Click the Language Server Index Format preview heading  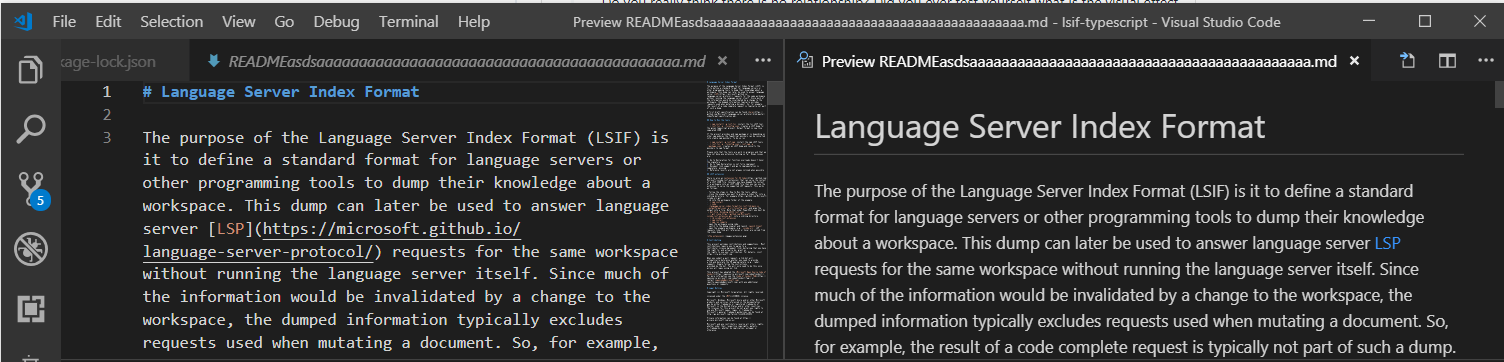click(x=1040, y=127)
